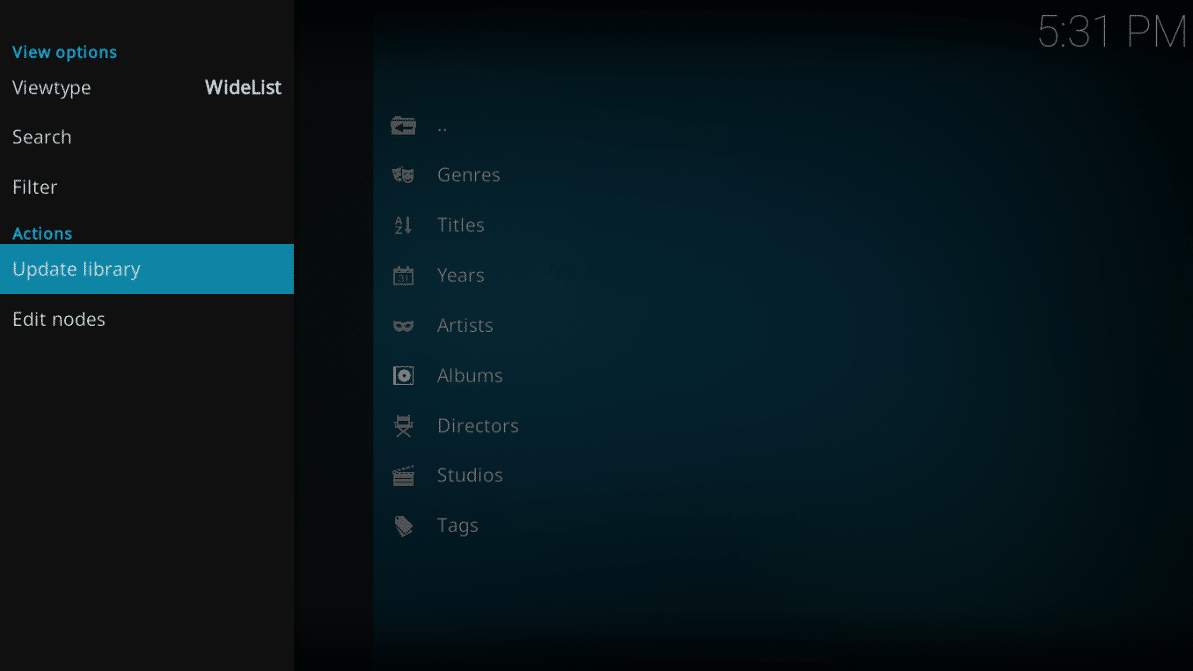Click the Artists mask icon
1193x671 pixels.
403,326
